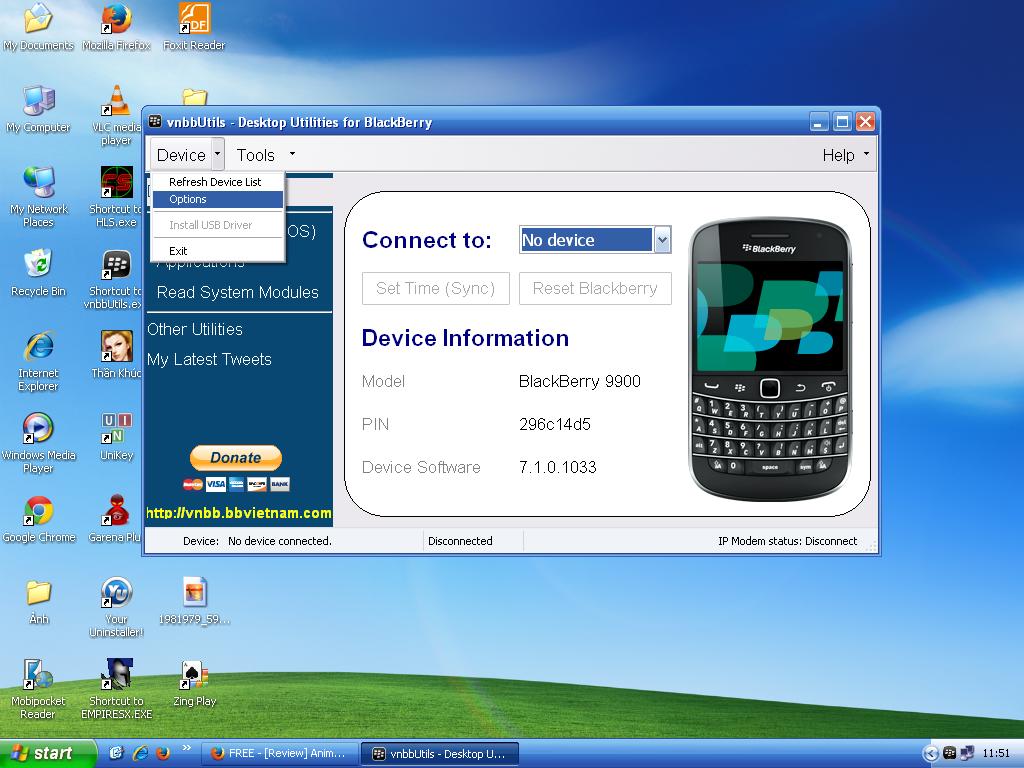The height and width of the screenshot is (768, 1024).
Task: Open Zing Play desktop icon
Action: pyautogui.click(x=194, y=682)
